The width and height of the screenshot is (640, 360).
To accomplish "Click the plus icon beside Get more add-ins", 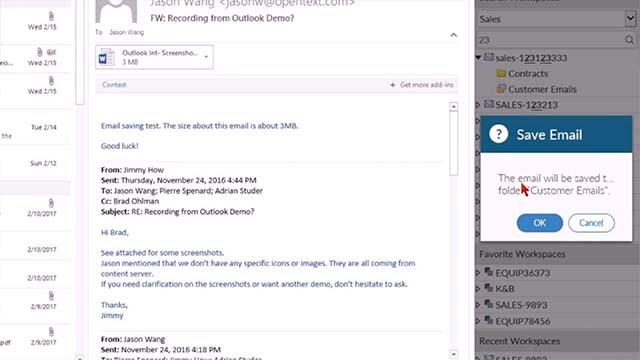I will point(392,85).
